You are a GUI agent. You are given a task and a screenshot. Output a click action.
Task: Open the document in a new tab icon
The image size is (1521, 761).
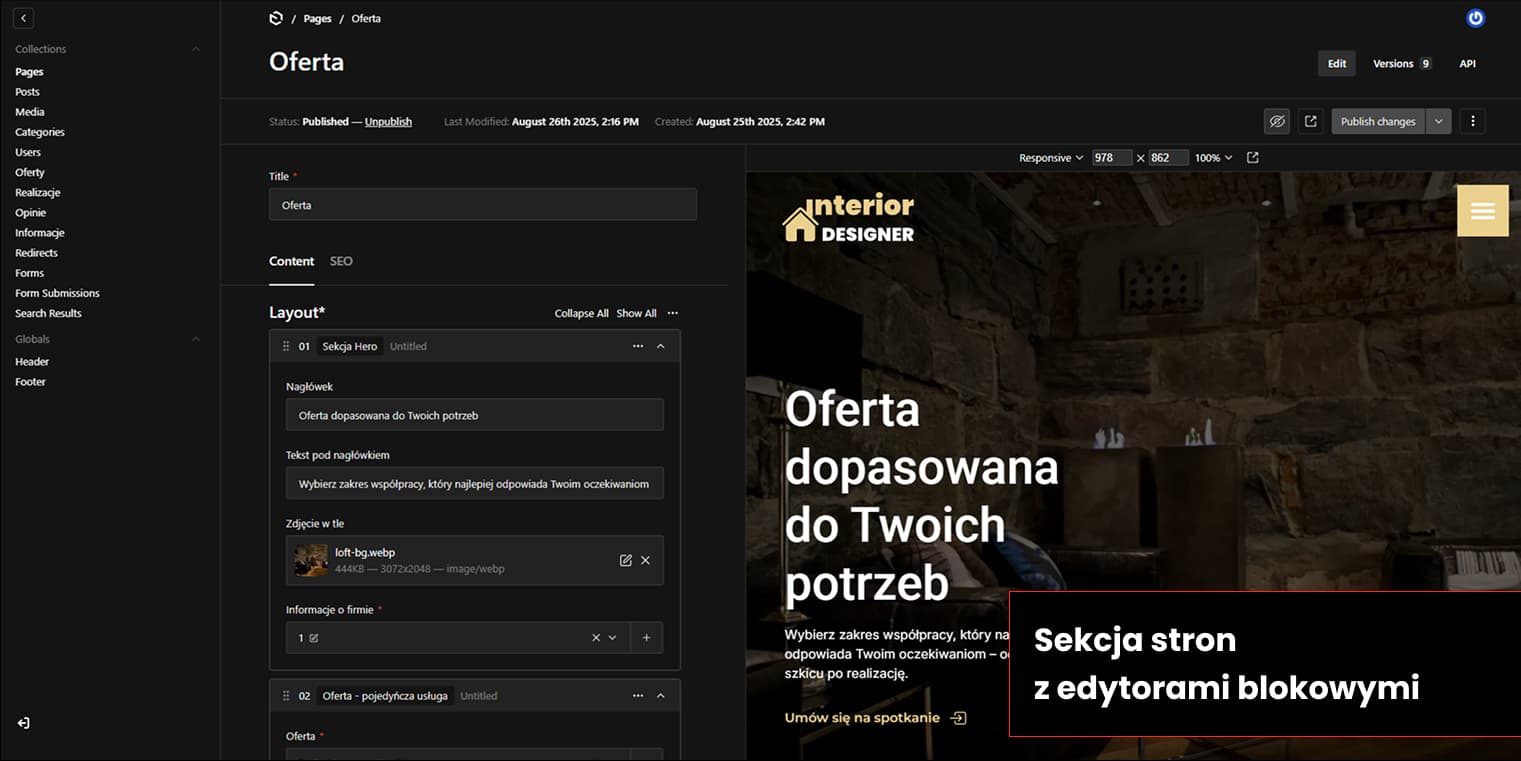[x=1310, y=121]
